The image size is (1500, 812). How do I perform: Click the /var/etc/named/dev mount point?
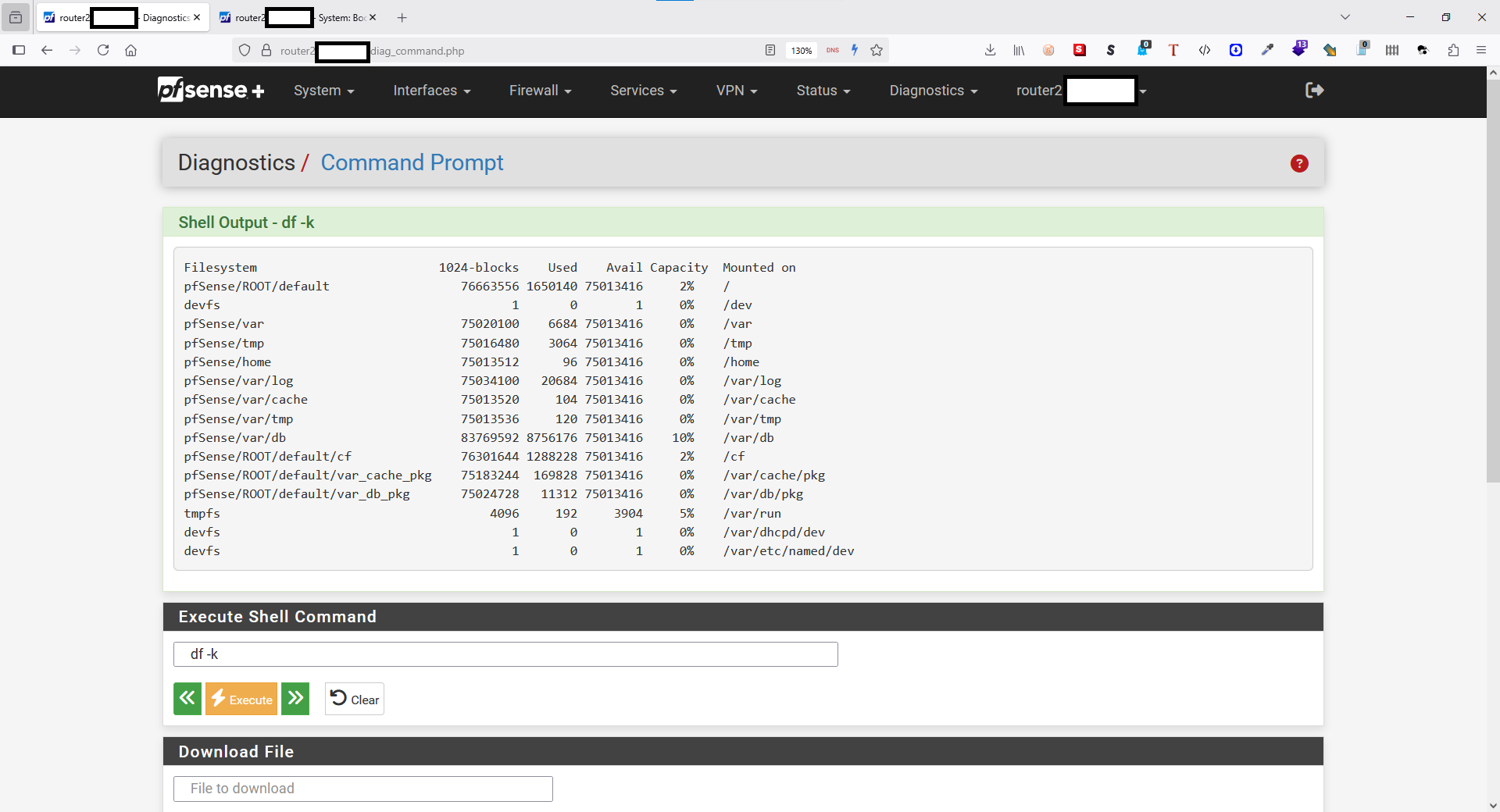[788, 550]
